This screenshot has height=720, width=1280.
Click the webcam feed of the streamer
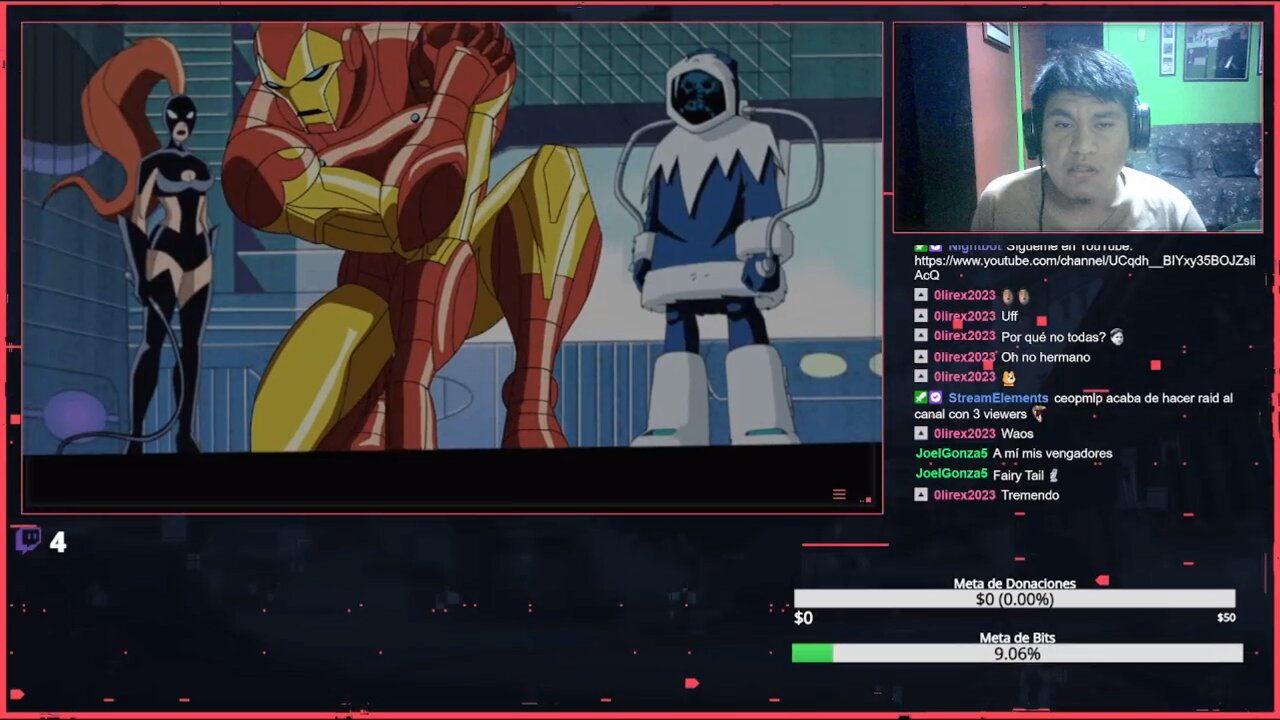1077,127
